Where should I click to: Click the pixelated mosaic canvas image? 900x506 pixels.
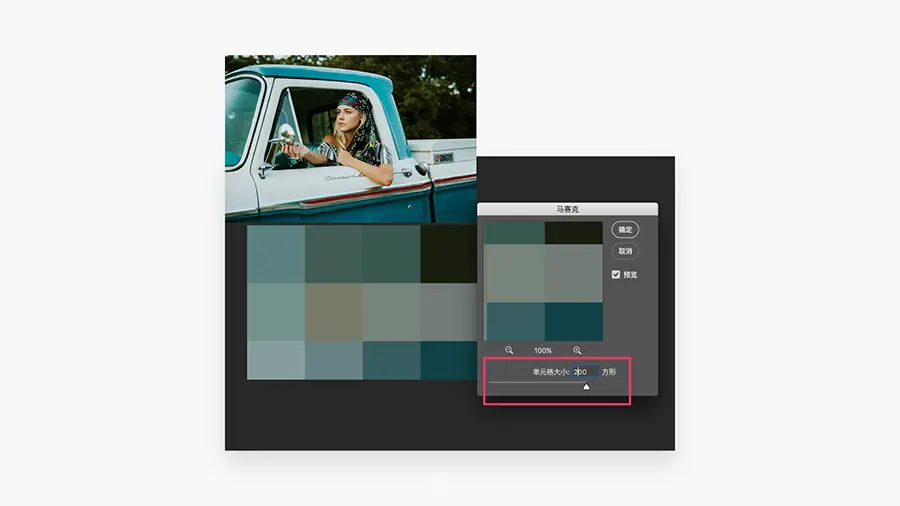362,302
